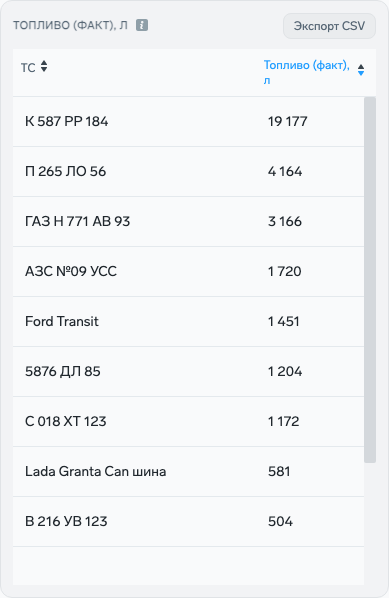Click the Топливо (факт), л column header
The image size is (389, 598).
307,72
